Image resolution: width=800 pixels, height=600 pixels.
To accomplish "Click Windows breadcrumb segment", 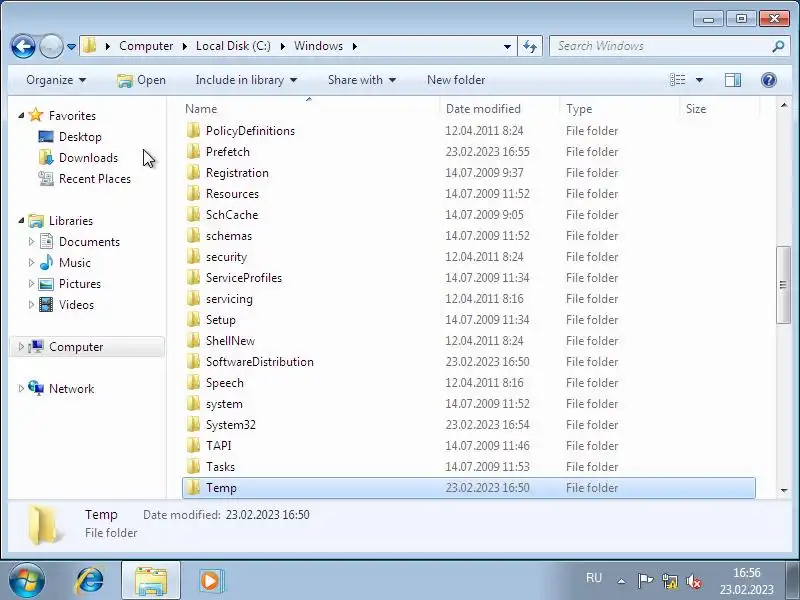I will (x=318, y=46).
